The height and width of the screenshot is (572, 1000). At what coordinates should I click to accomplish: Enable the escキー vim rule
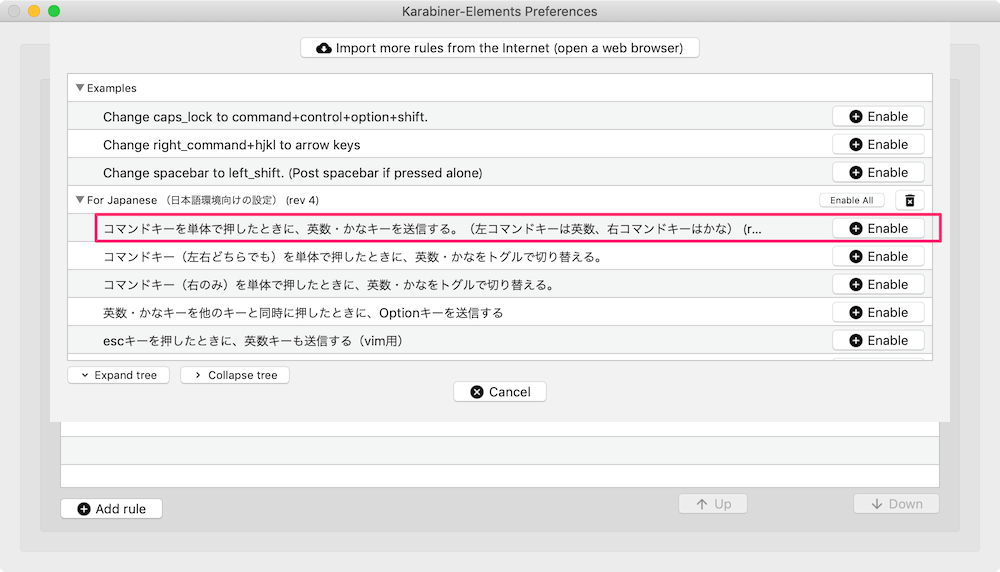[878, 341]
